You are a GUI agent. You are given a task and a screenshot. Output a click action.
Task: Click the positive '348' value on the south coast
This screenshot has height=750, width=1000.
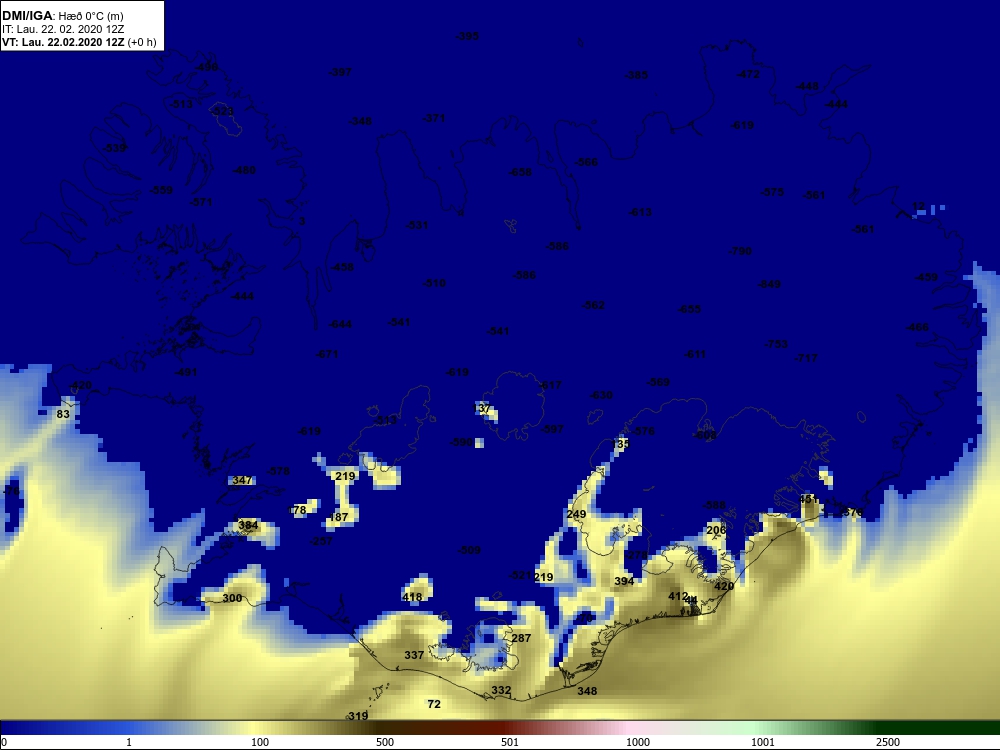pyautogui.click(x=587, y=691)
